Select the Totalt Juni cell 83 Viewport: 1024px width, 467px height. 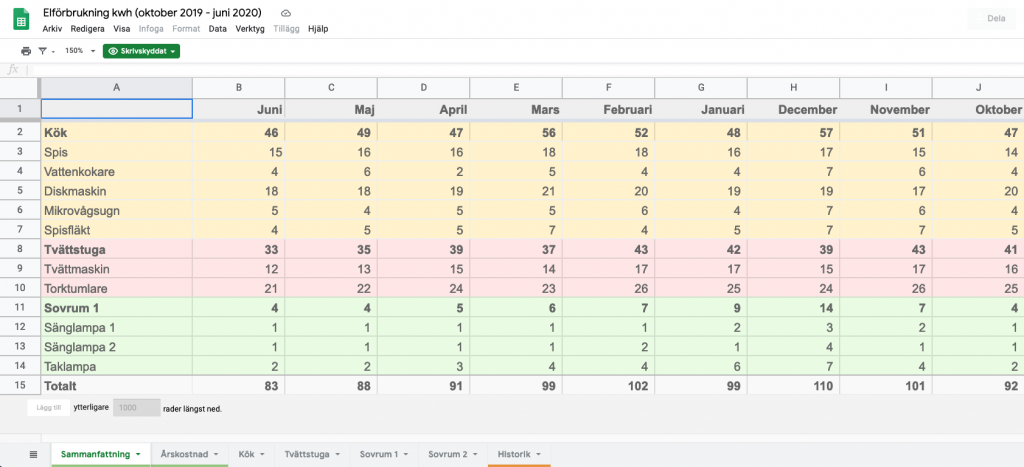click(x=238, y=385)
